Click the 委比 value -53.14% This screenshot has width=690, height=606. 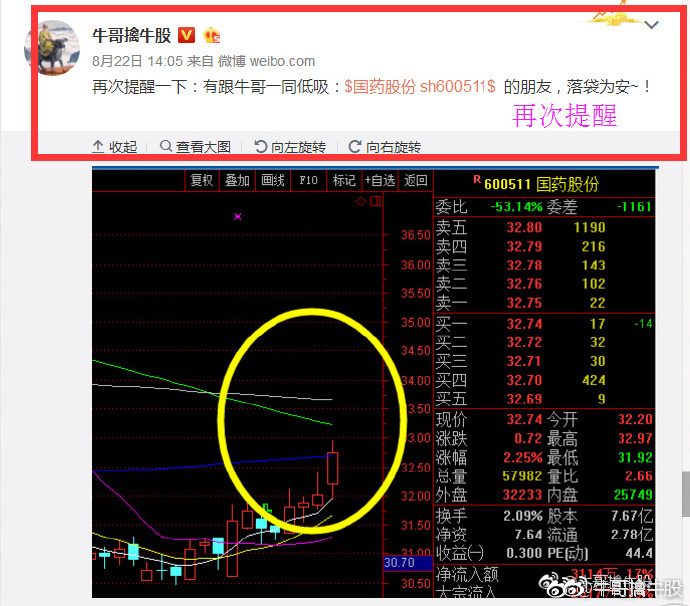click(x=516, y=207)
